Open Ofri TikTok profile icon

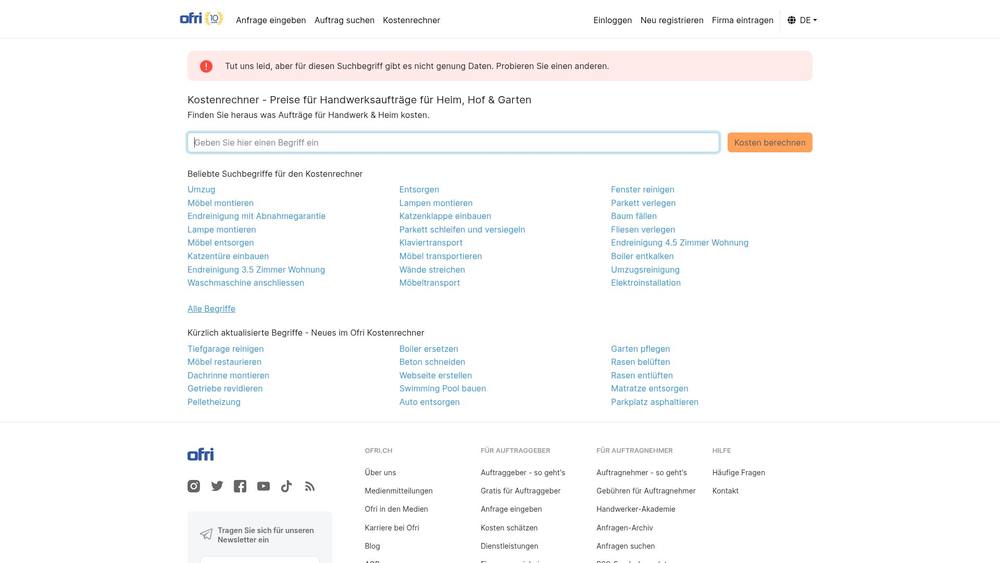(286, 486)
